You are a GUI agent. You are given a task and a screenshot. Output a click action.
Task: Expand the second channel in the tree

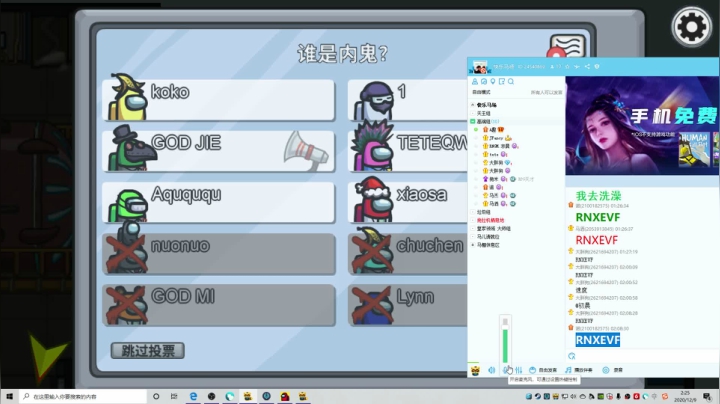coord(472,113)
